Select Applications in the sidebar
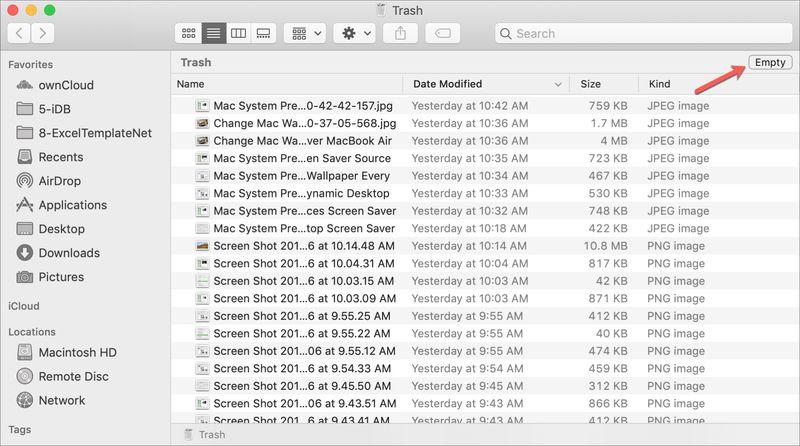 tap(61, 205)
